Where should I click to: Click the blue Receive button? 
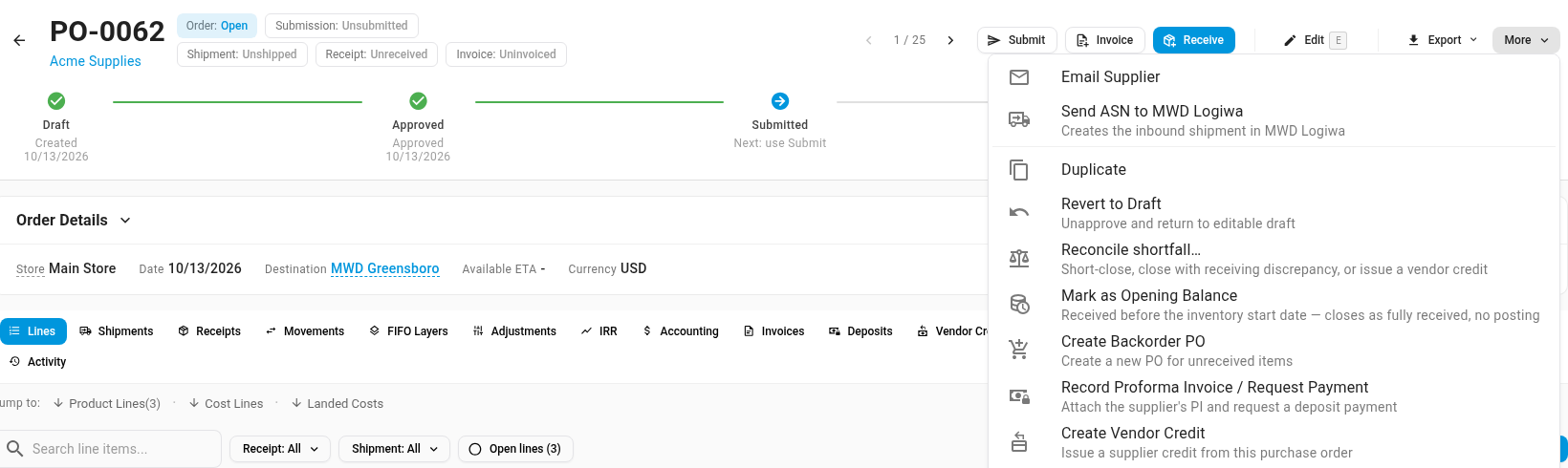coord(1193,40)
